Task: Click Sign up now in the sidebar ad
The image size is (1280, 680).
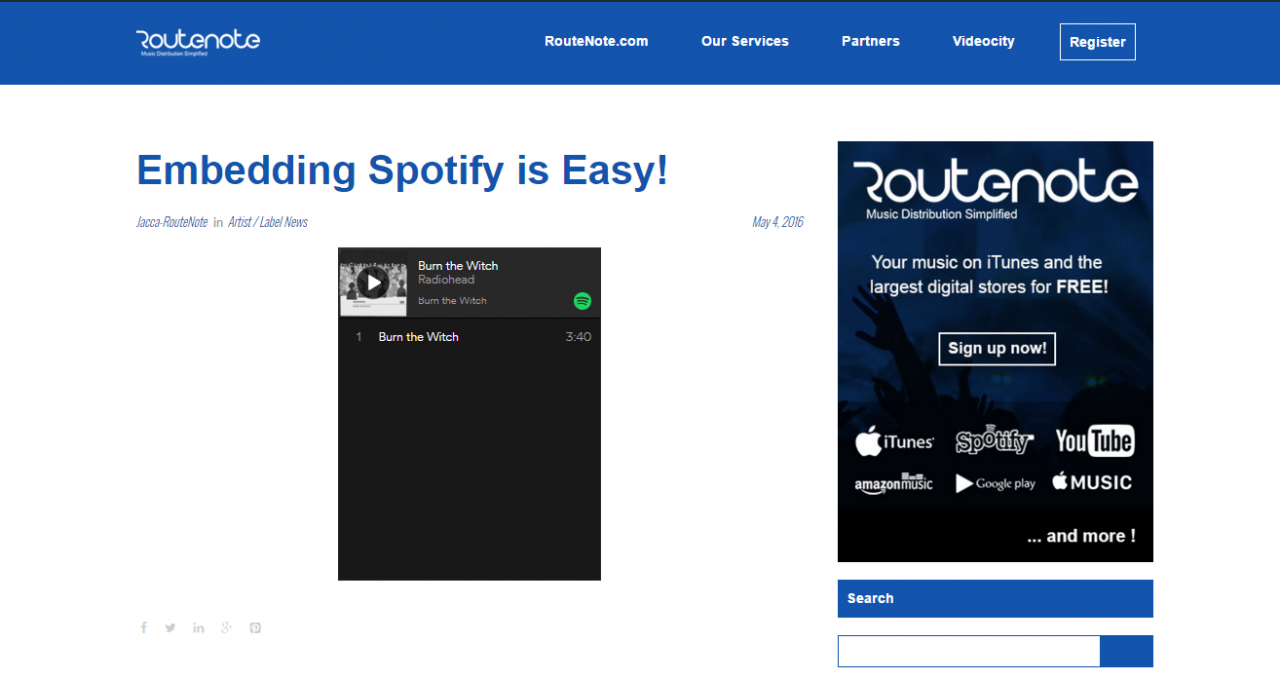Action: pyautogui.click(x=996, y=348)
